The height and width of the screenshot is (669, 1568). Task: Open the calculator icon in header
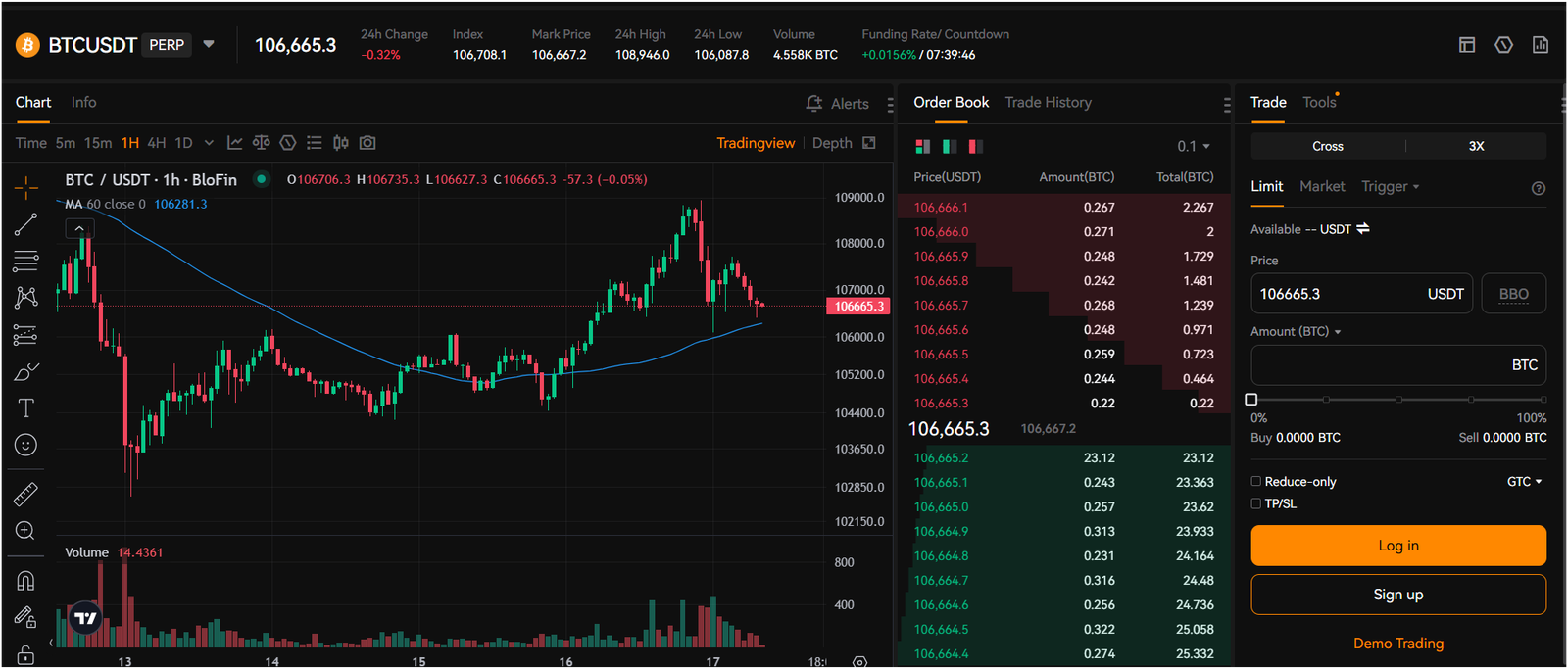1541,45
